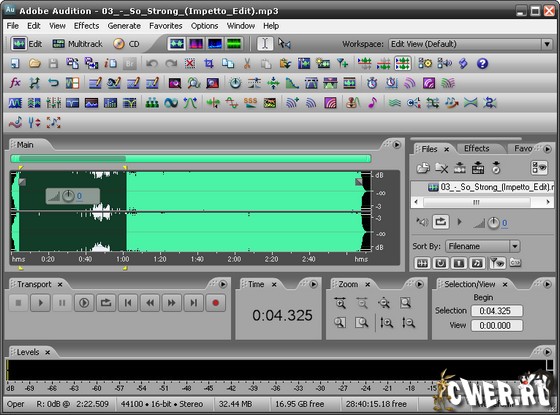Click the New file icon
The image size is (560, 415).
15,64
